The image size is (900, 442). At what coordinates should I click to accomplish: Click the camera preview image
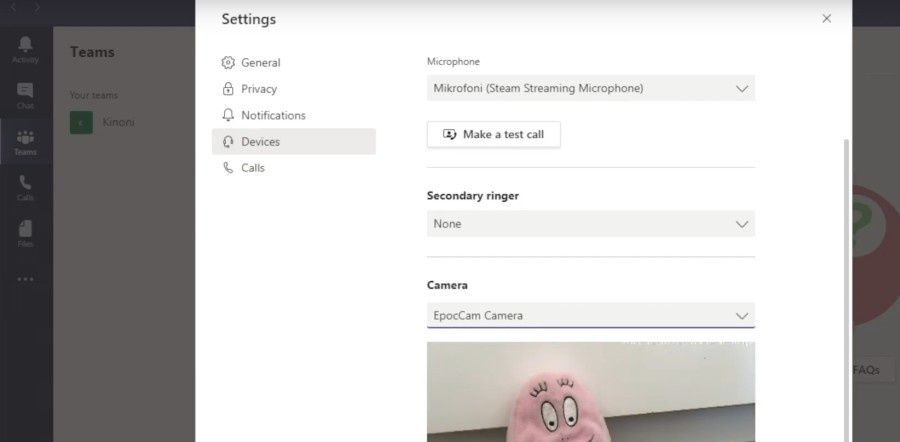[591, 392]
